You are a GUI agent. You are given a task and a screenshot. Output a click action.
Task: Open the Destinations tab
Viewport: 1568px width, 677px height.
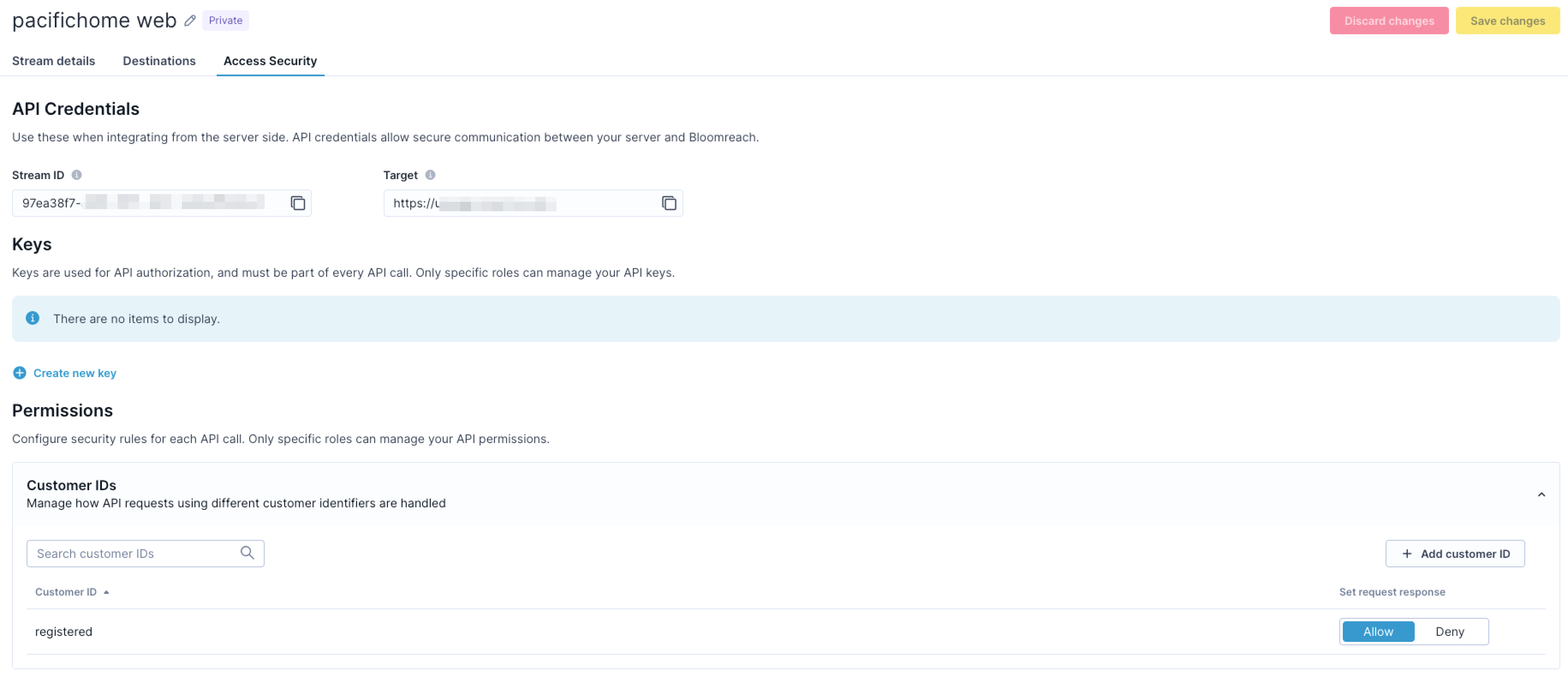(159, 61)
